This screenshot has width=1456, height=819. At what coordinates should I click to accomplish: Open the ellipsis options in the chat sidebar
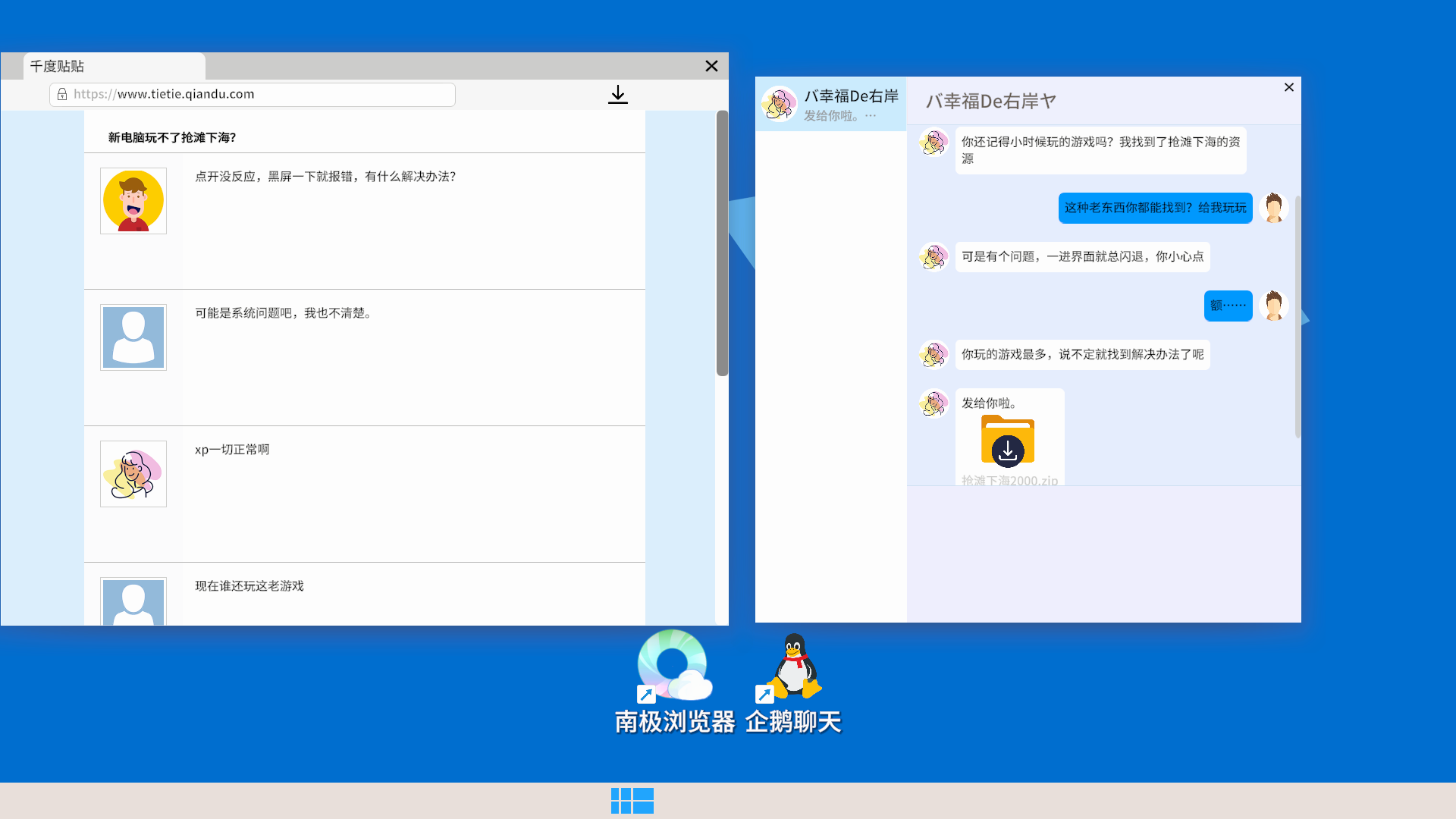[x=871, y=115]
